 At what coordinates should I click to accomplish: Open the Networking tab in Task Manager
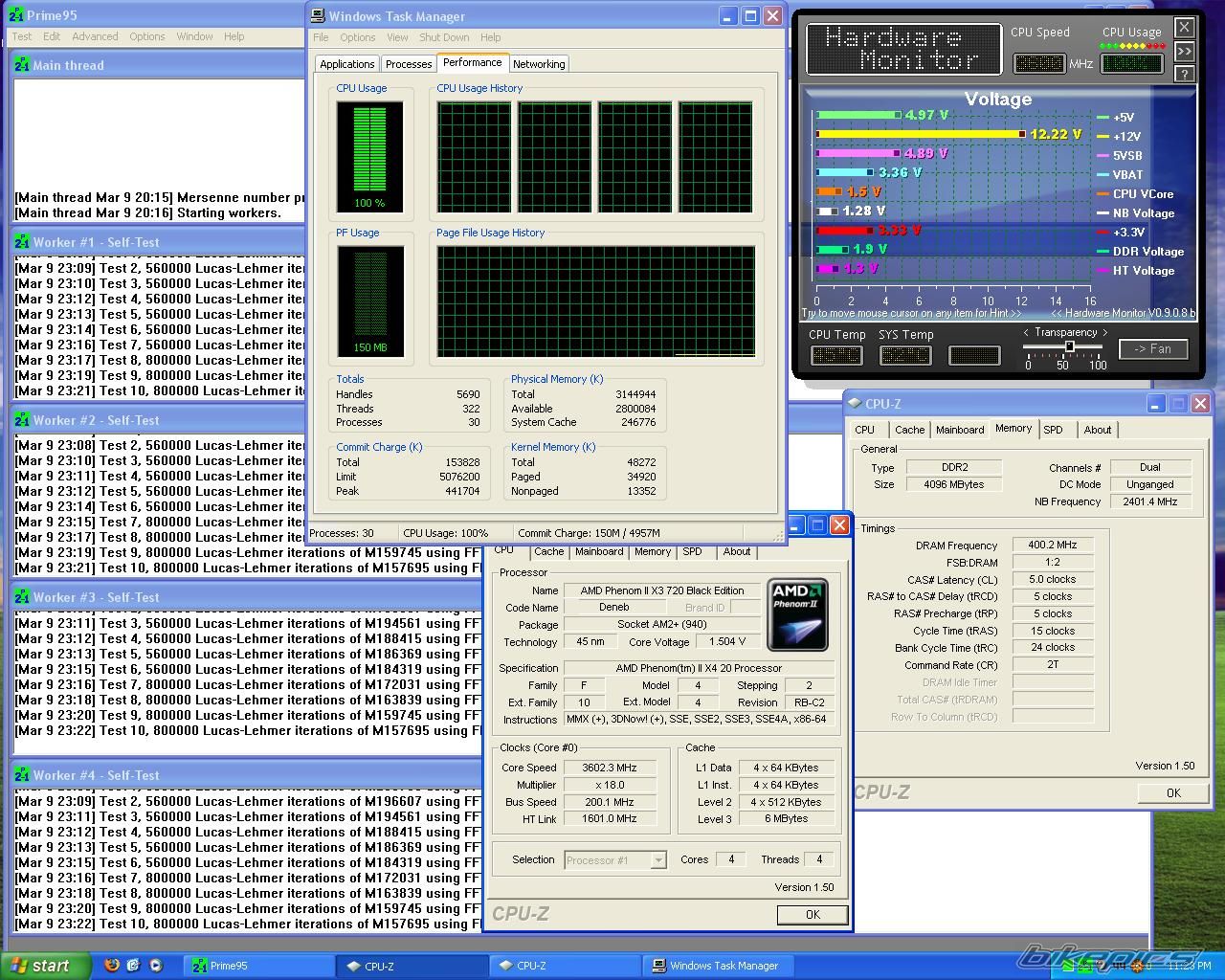(x=539, y=64)
